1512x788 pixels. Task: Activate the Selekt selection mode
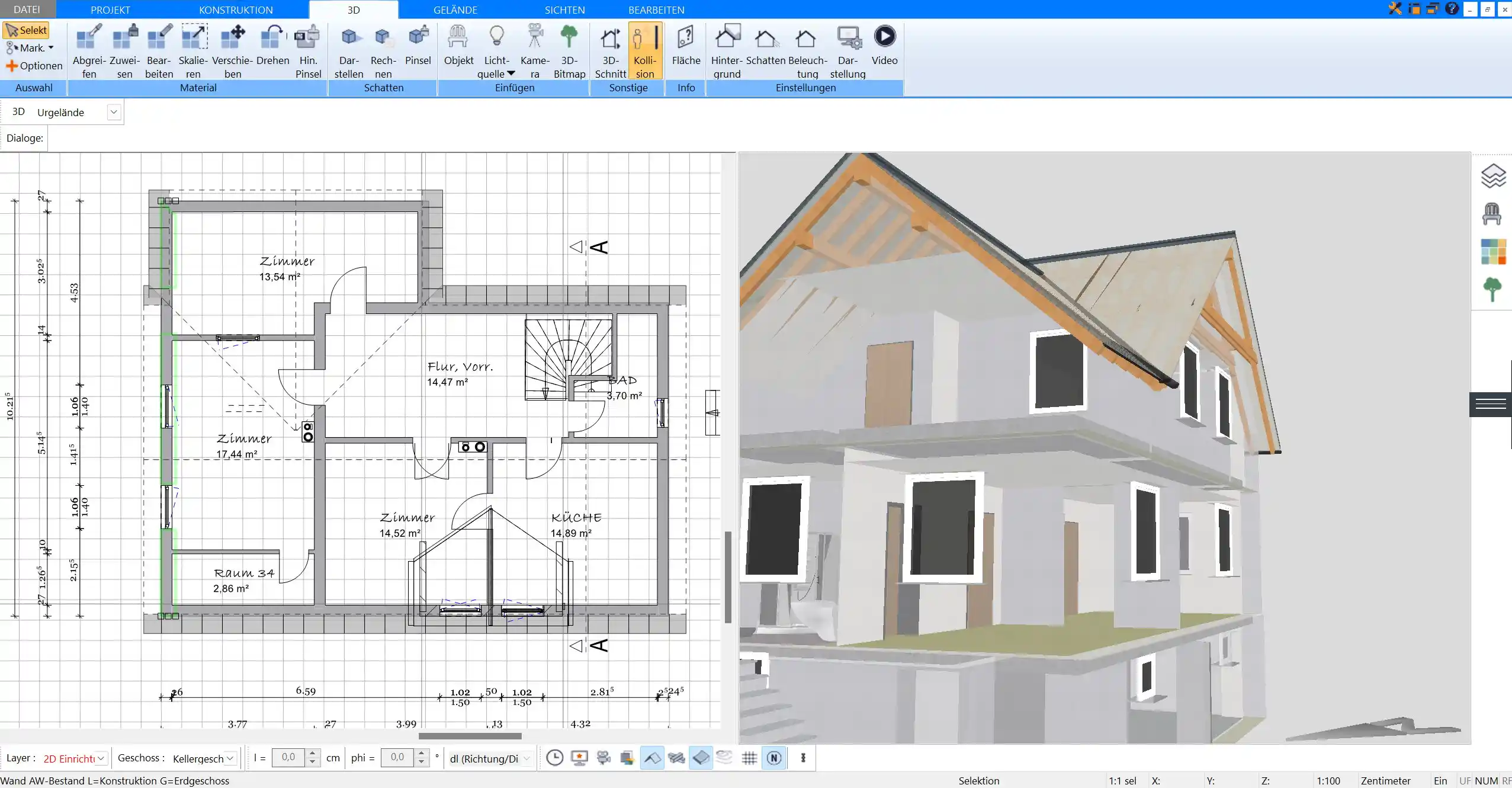pyautogui.click(x=26, y=30)
